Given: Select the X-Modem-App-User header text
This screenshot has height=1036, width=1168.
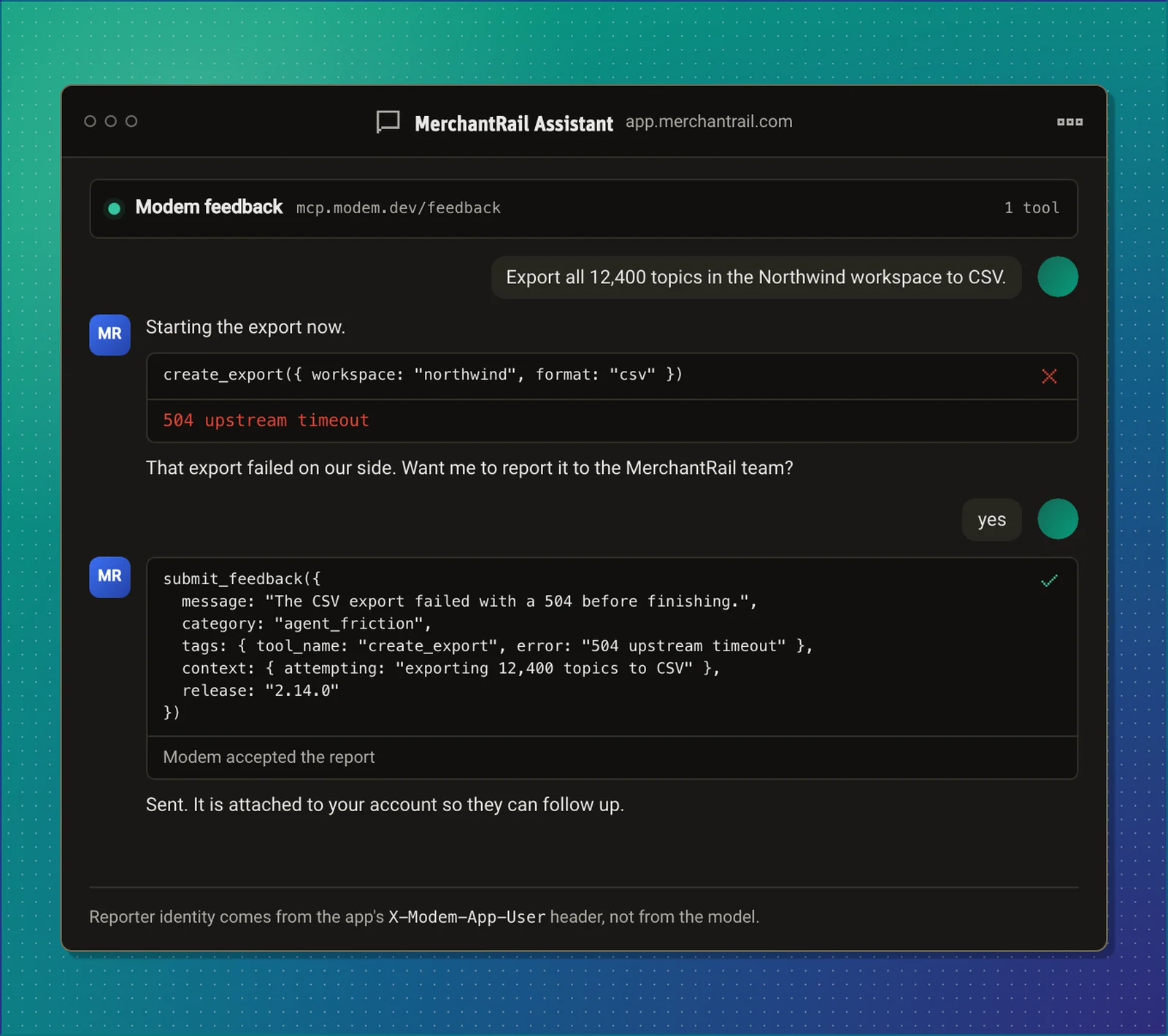Looking at the screenshot, I should point(466,917).
